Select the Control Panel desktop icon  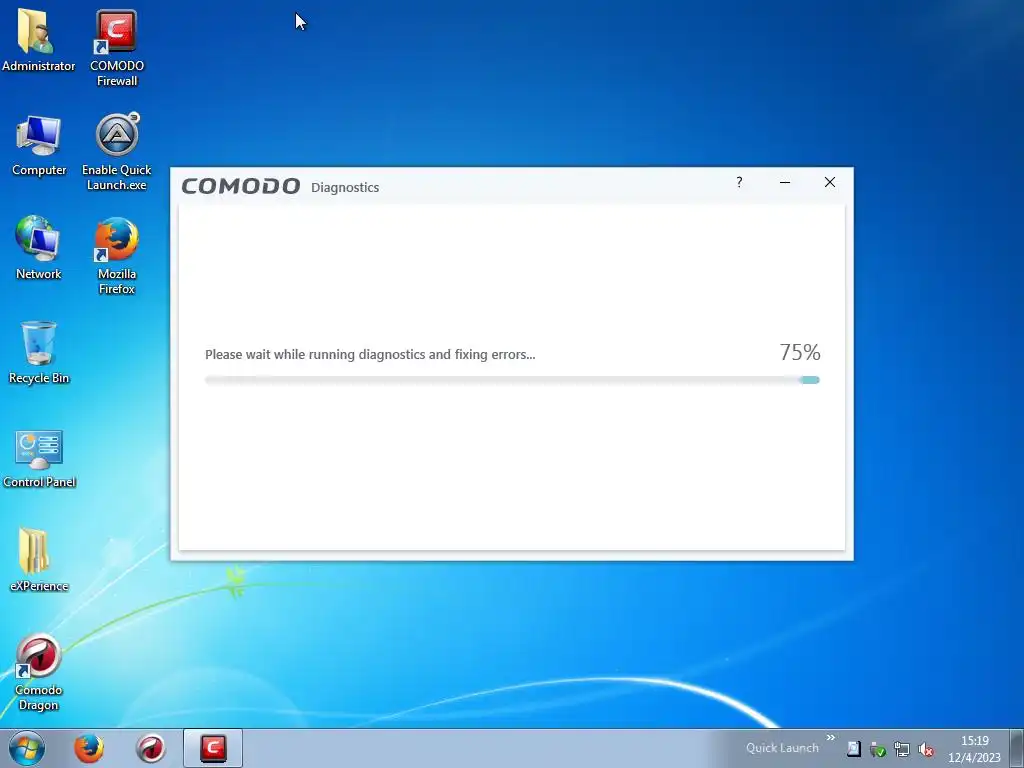(x=39, y=458)
